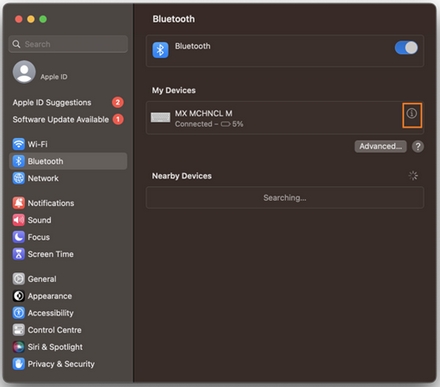Viewport: 440px width, 387px height.
Task: Click the Bluetooth help question mark
Action: click(x=418, y=146)
